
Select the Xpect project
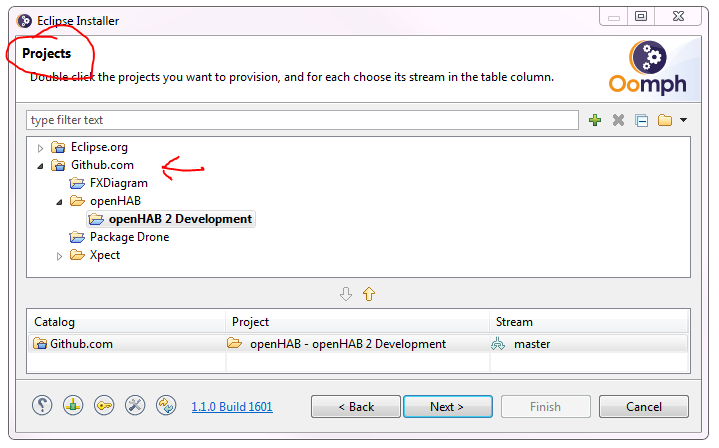click(x=105, y=255)
